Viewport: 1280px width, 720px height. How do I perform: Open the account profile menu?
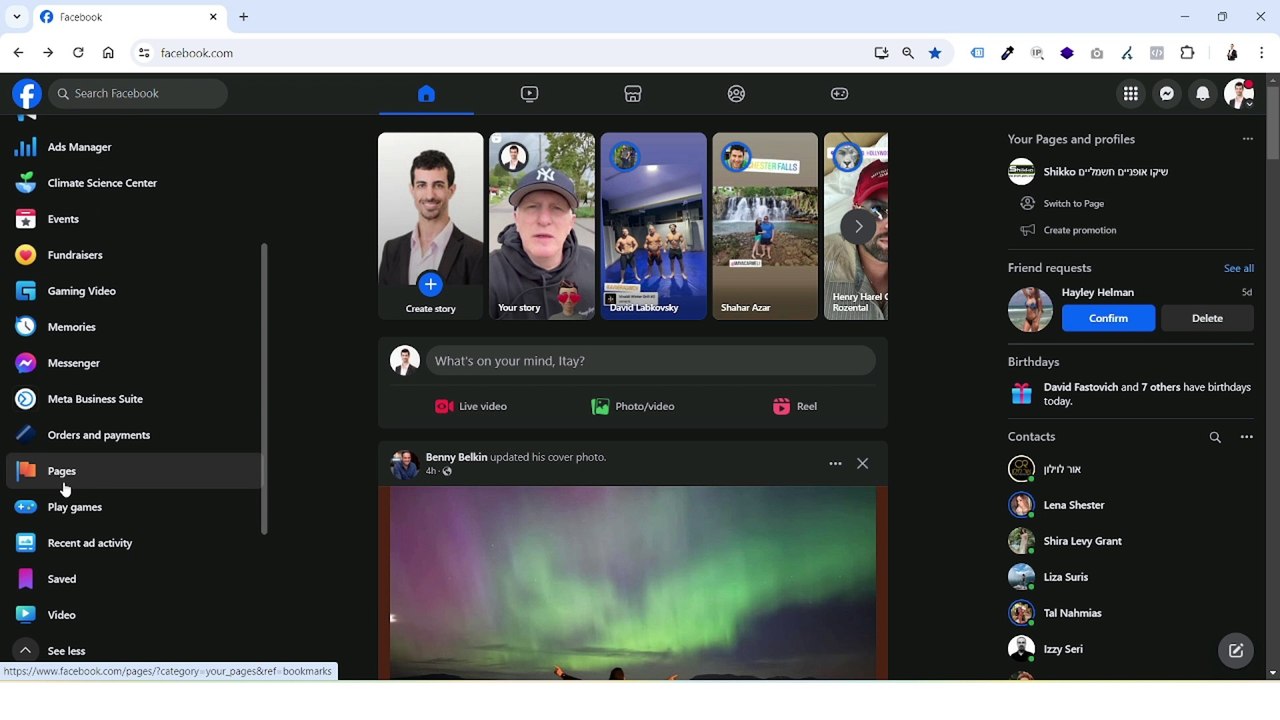(1238, 94)
